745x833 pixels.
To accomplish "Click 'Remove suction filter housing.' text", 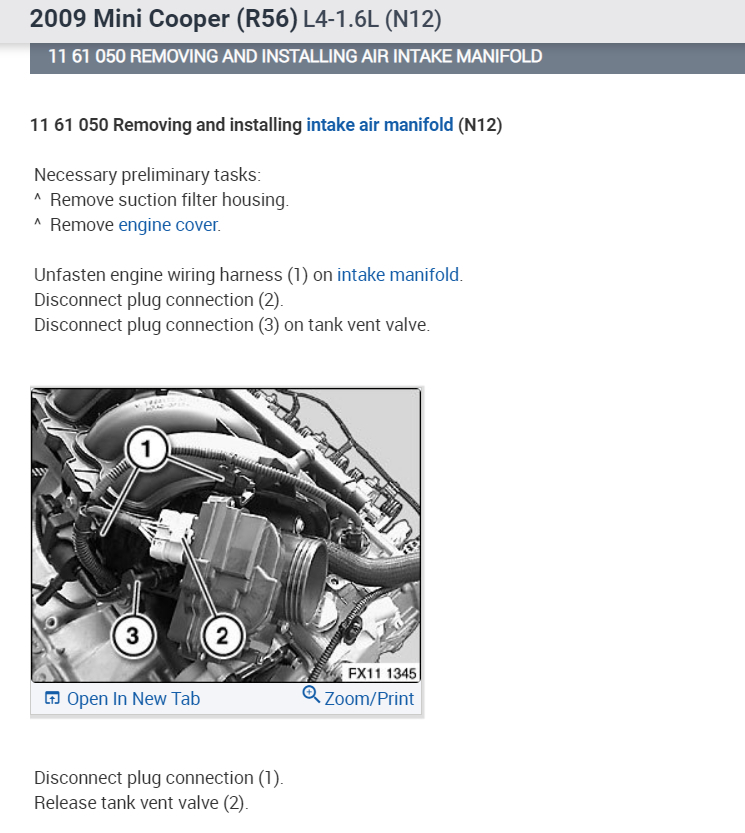I will [170, 200].
